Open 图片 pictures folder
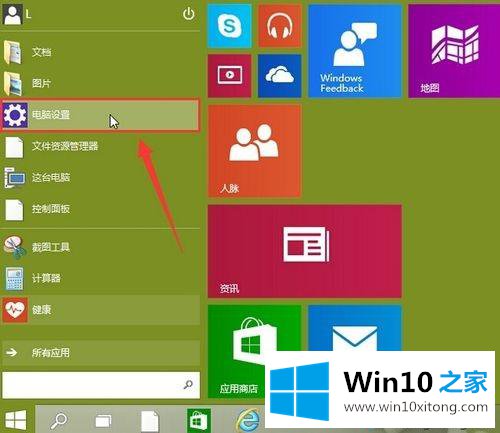Screen dimensions: 500x433 [x=100, y=83]
